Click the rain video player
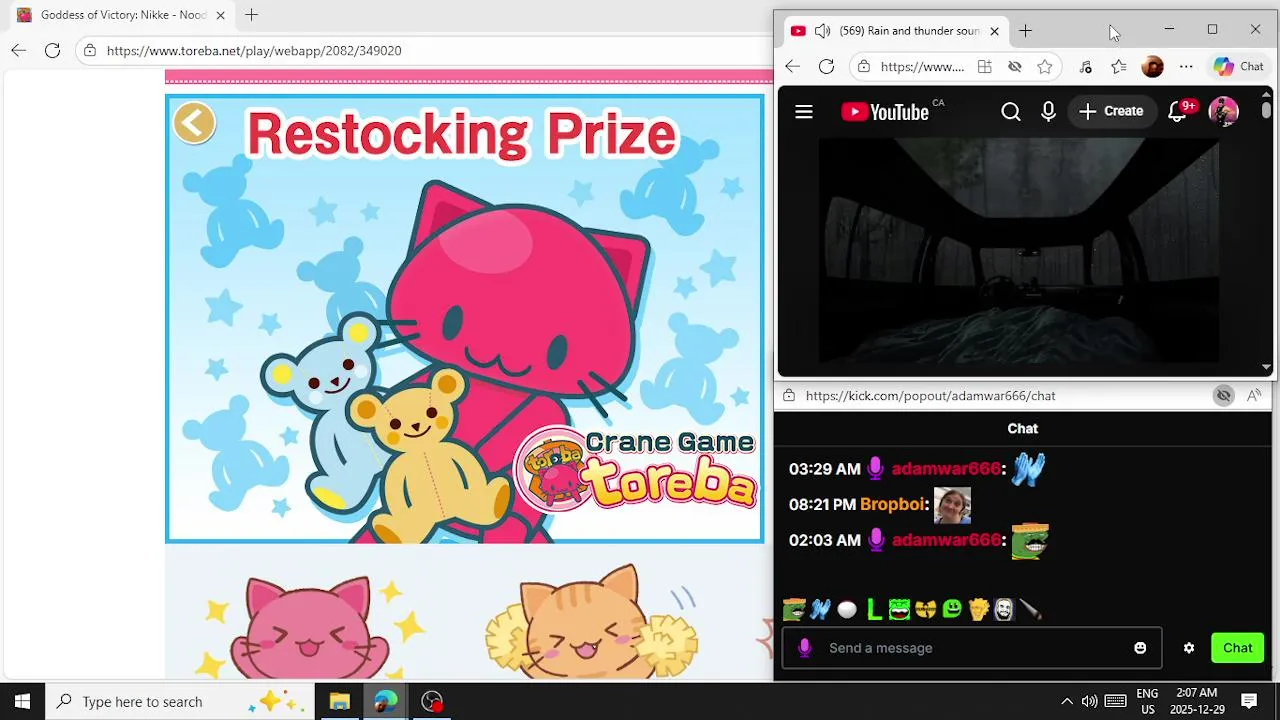Viewport: 1280px width, 720px height. [1018, 251]
